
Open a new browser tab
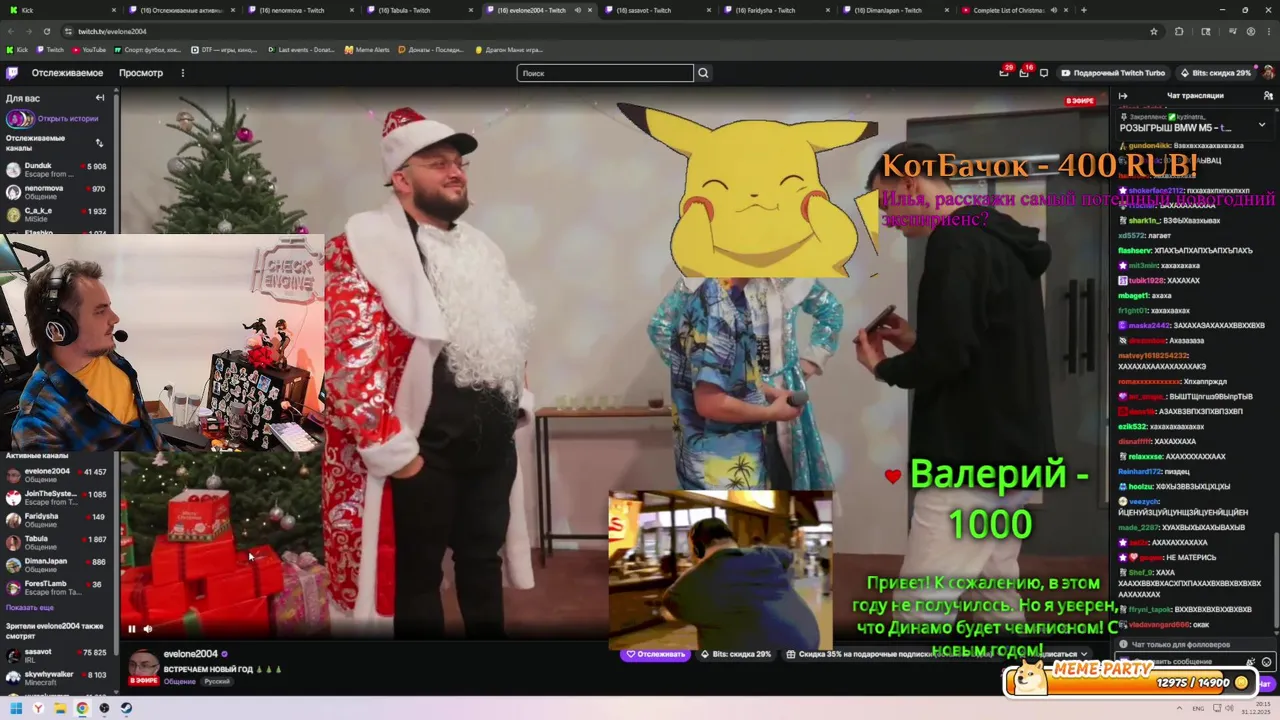[1084, 10]
